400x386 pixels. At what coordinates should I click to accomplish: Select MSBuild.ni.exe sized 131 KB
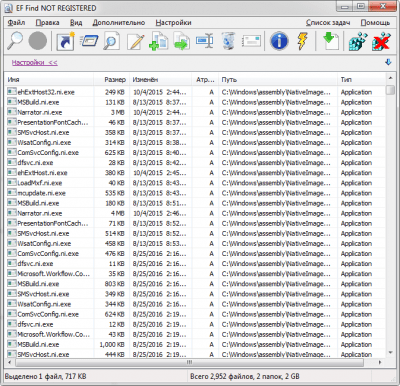click(x=38, y=102)
